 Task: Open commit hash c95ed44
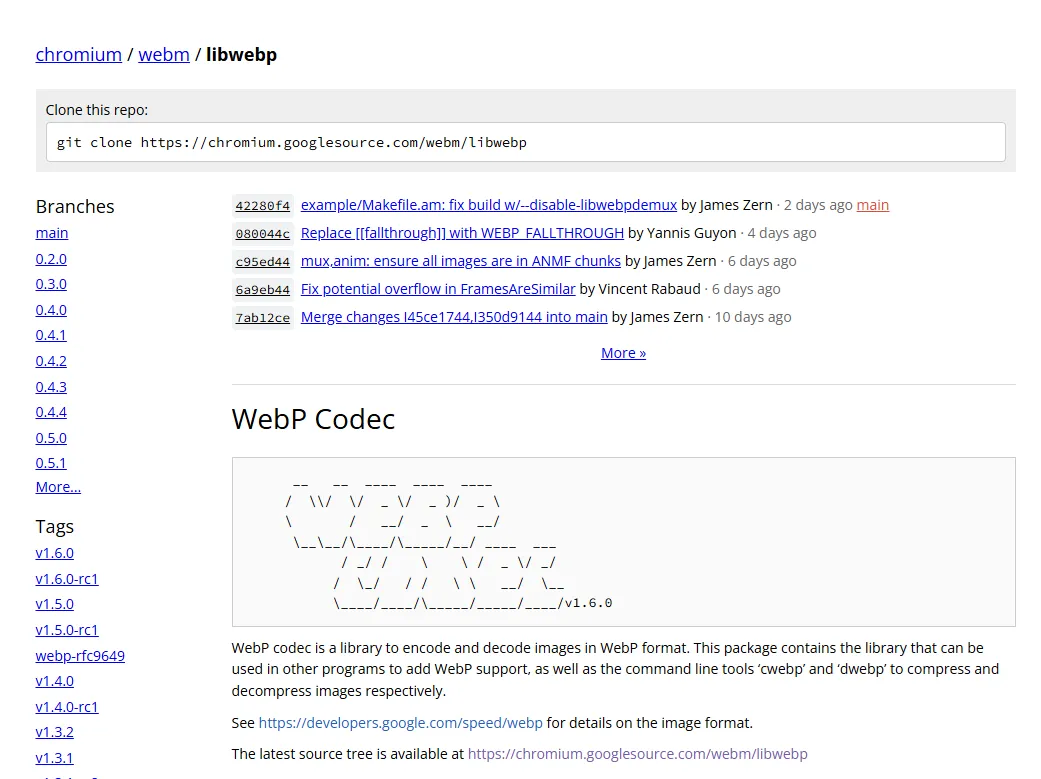(x=262, y=262)
